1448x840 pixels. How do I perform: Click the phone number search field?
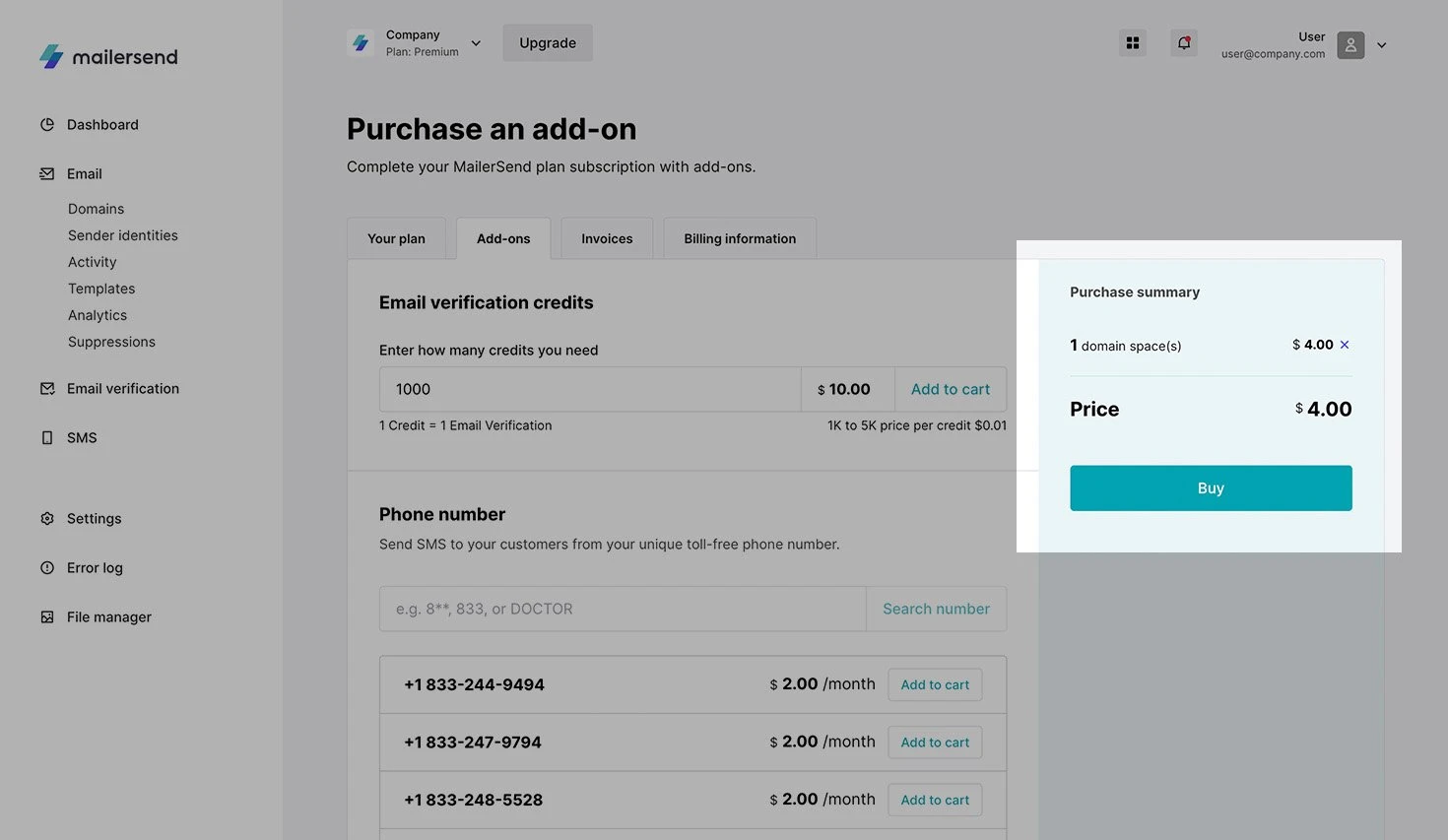(x=623, y=610)
